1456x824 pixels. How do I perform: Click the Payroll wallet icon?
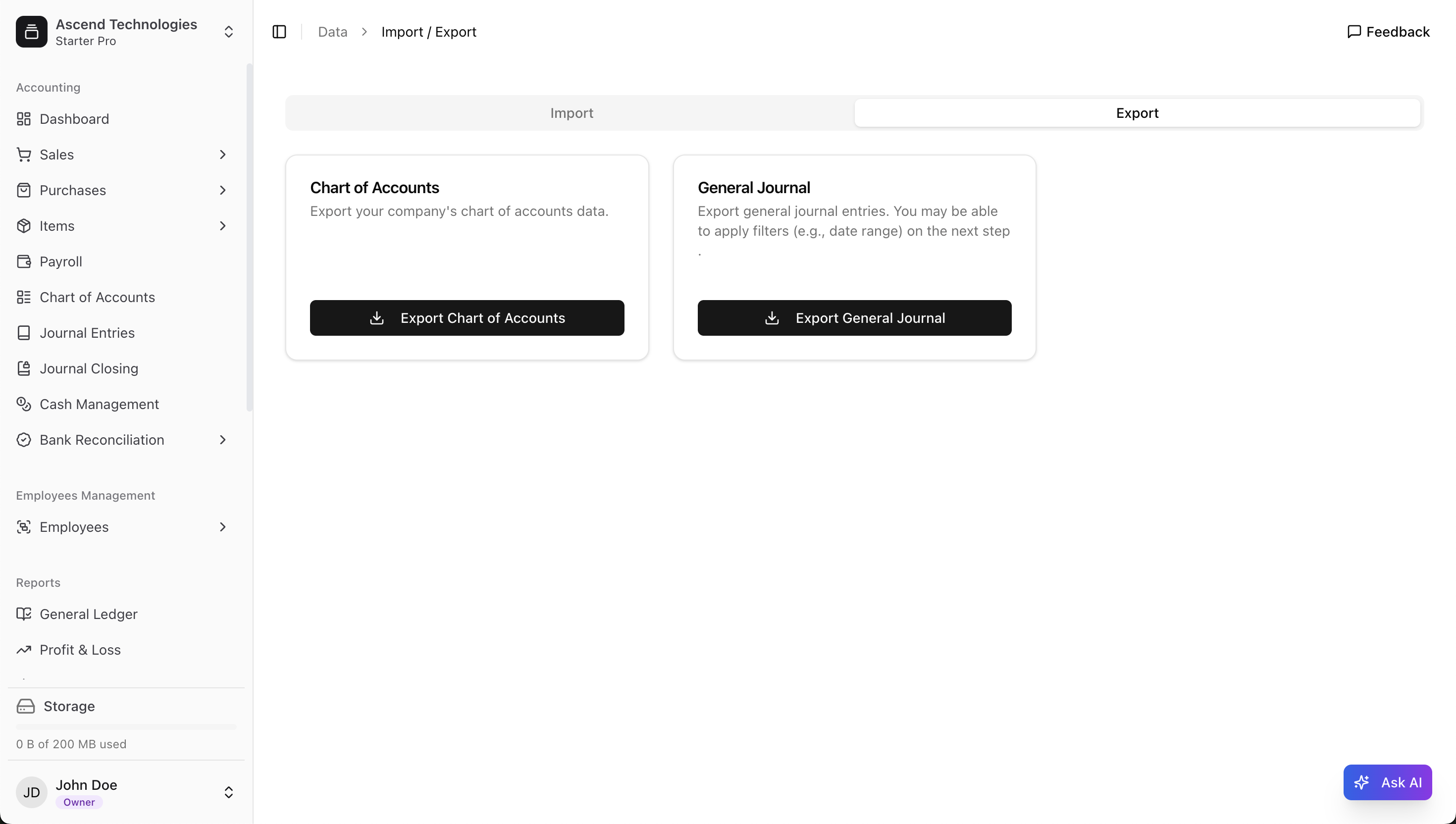24,261
